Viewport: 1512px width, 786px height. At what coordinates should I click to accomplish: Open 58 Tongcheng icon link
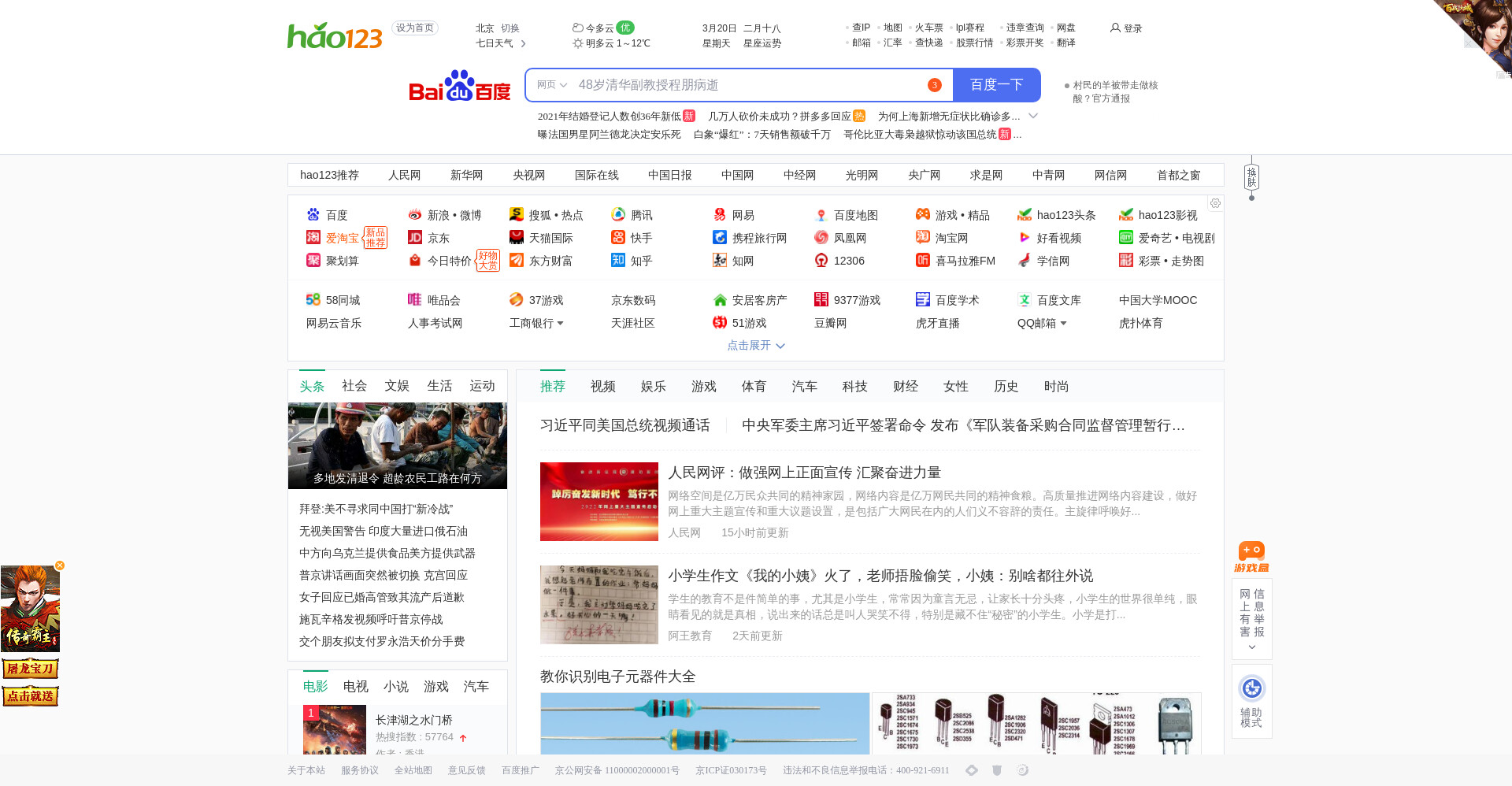click(313, 300)
